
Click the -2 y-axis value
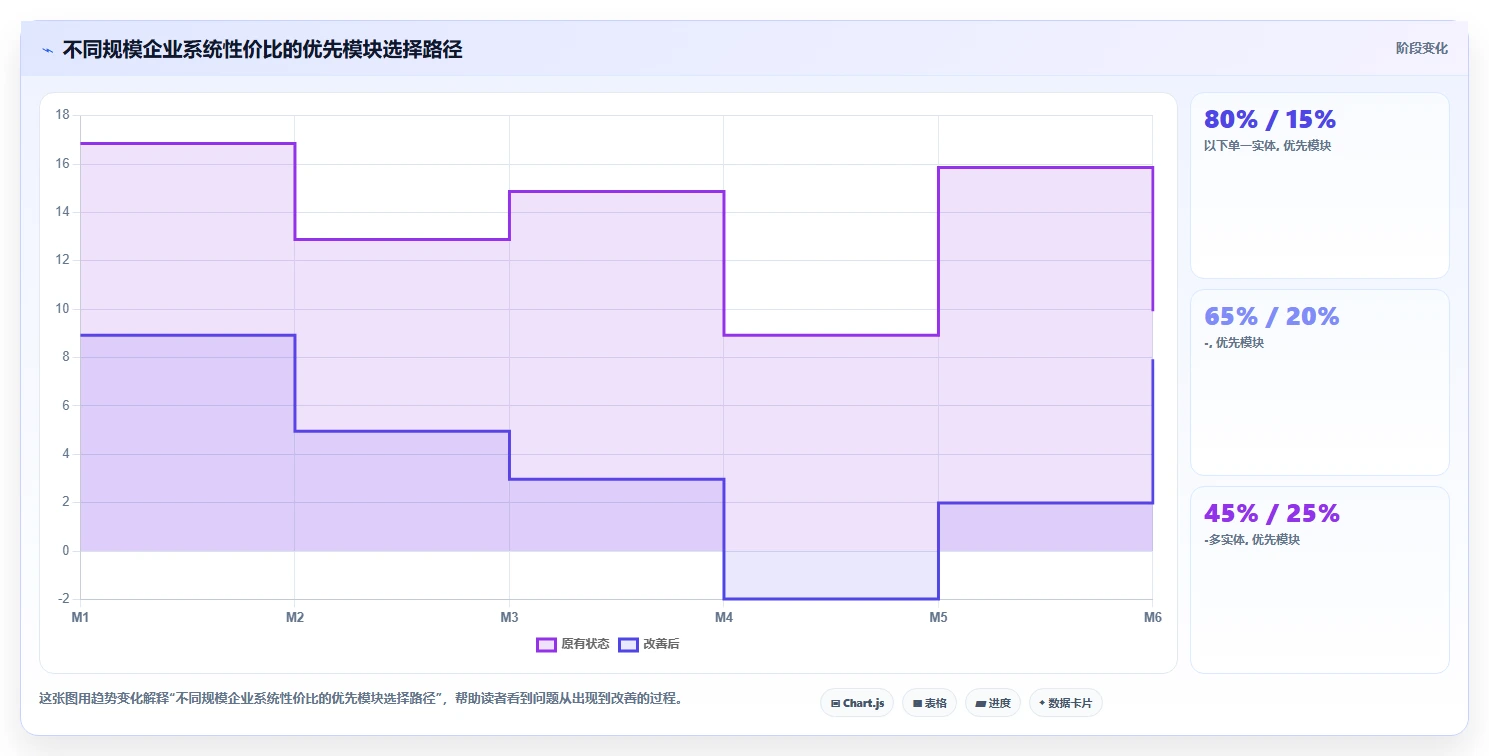pos(62,599)
